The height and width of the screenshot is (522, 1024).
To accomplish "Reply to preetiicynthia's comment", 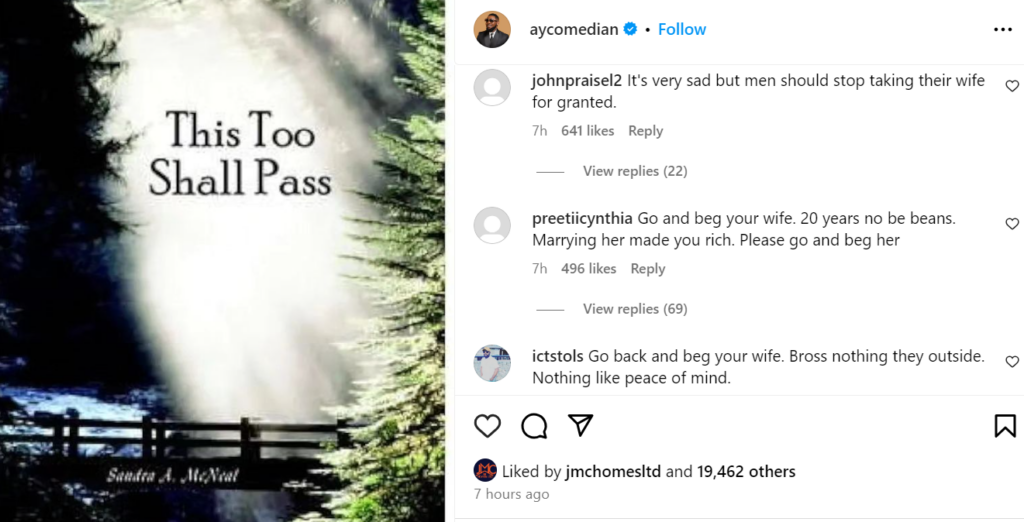I will pos(647,269).
